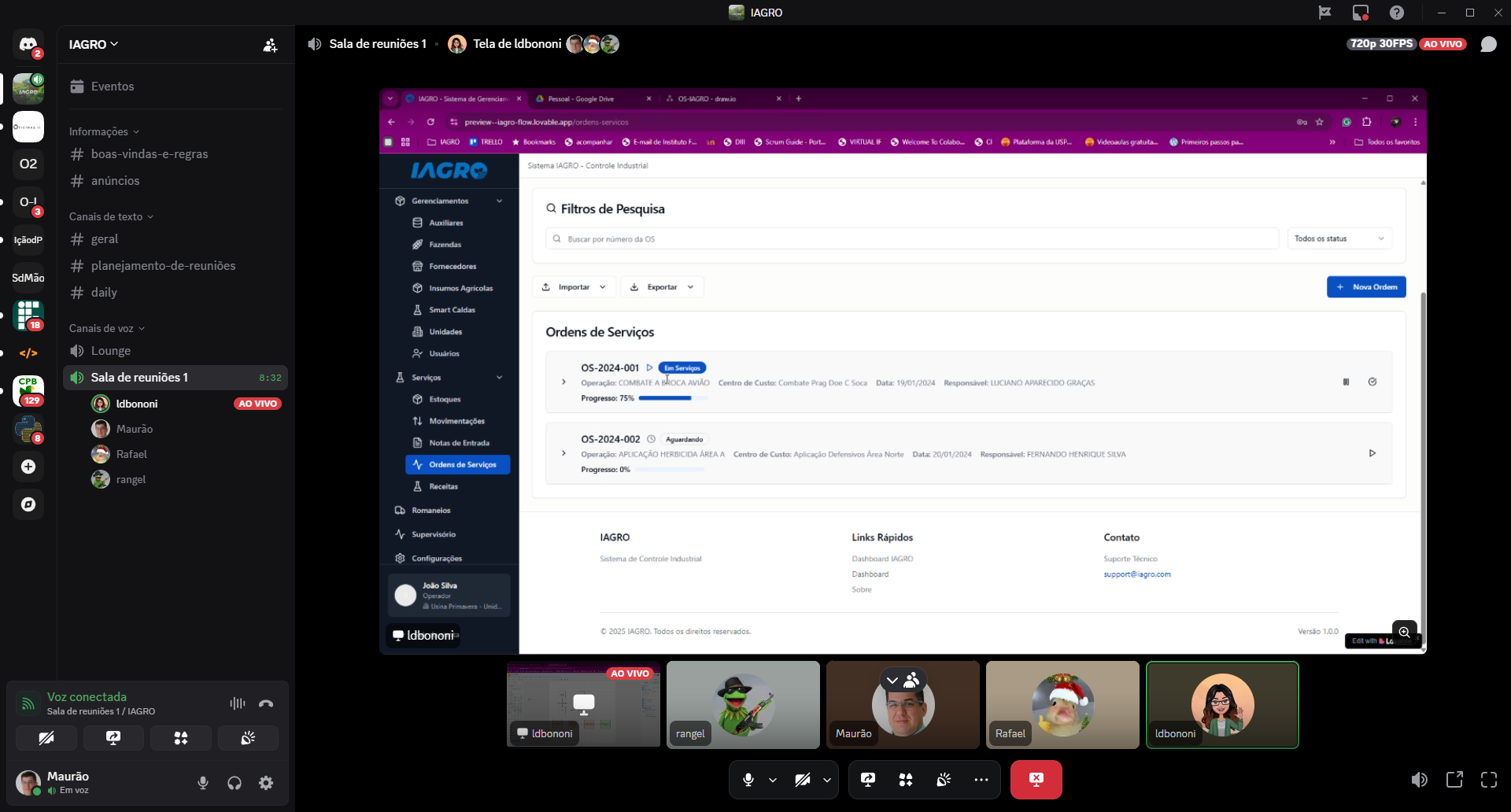This screenshot has height=812, width=1511.
Task: Open activities in bottom call controls
Action: tap(906, 780)
